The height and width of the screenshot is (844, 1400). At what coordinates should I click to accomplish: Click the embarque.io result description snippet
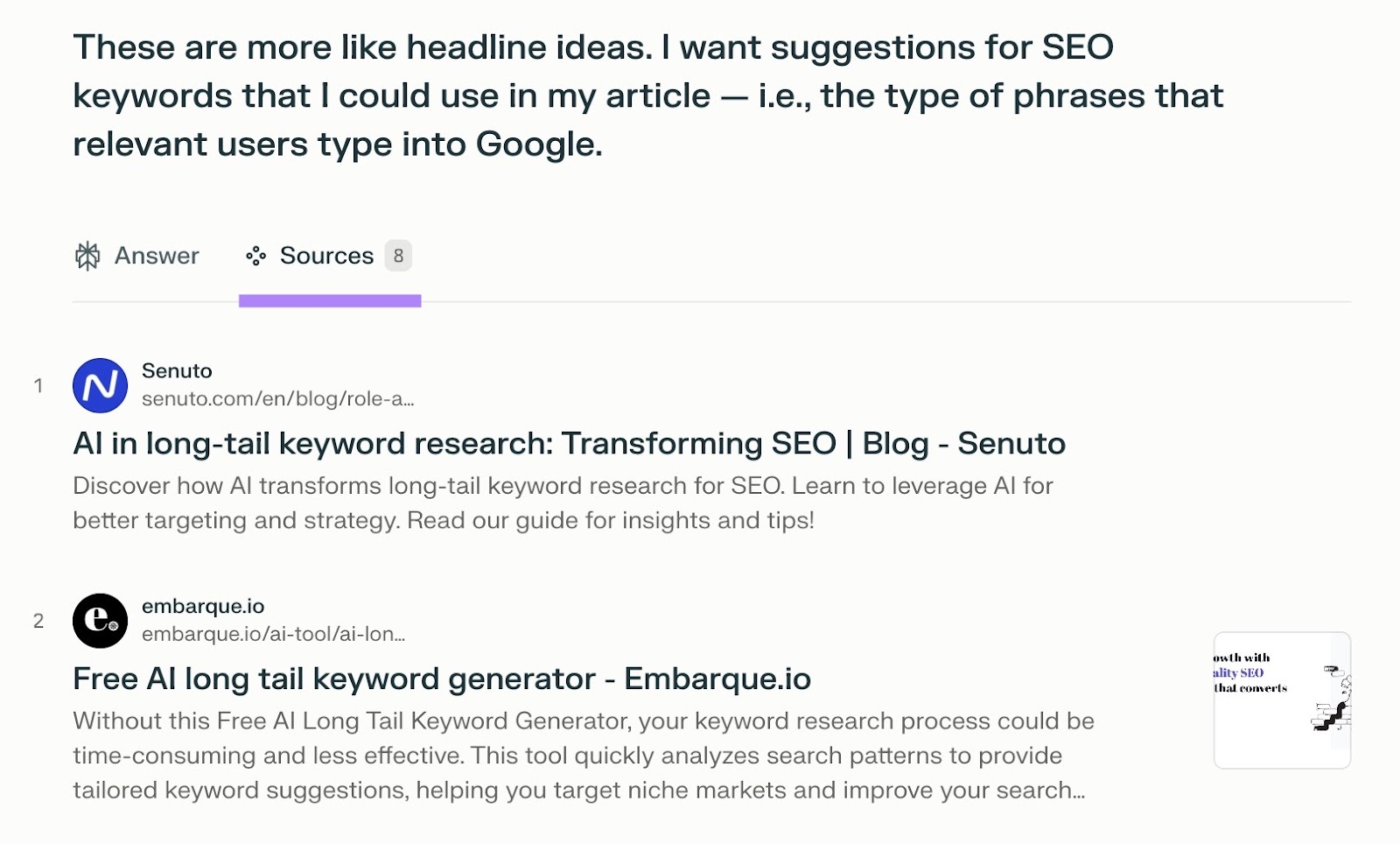(583, 756)
